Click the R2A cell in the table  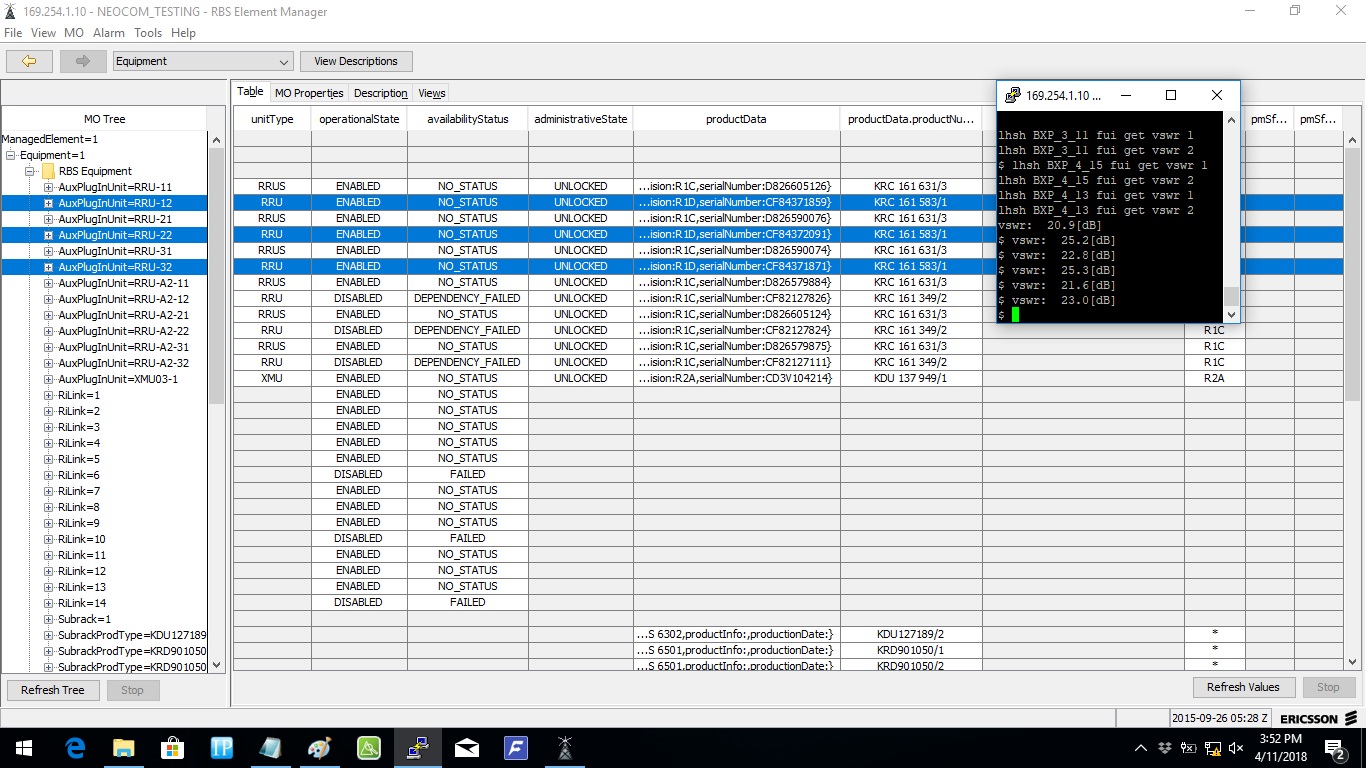pyautogui.click(x=1214, y=378)
